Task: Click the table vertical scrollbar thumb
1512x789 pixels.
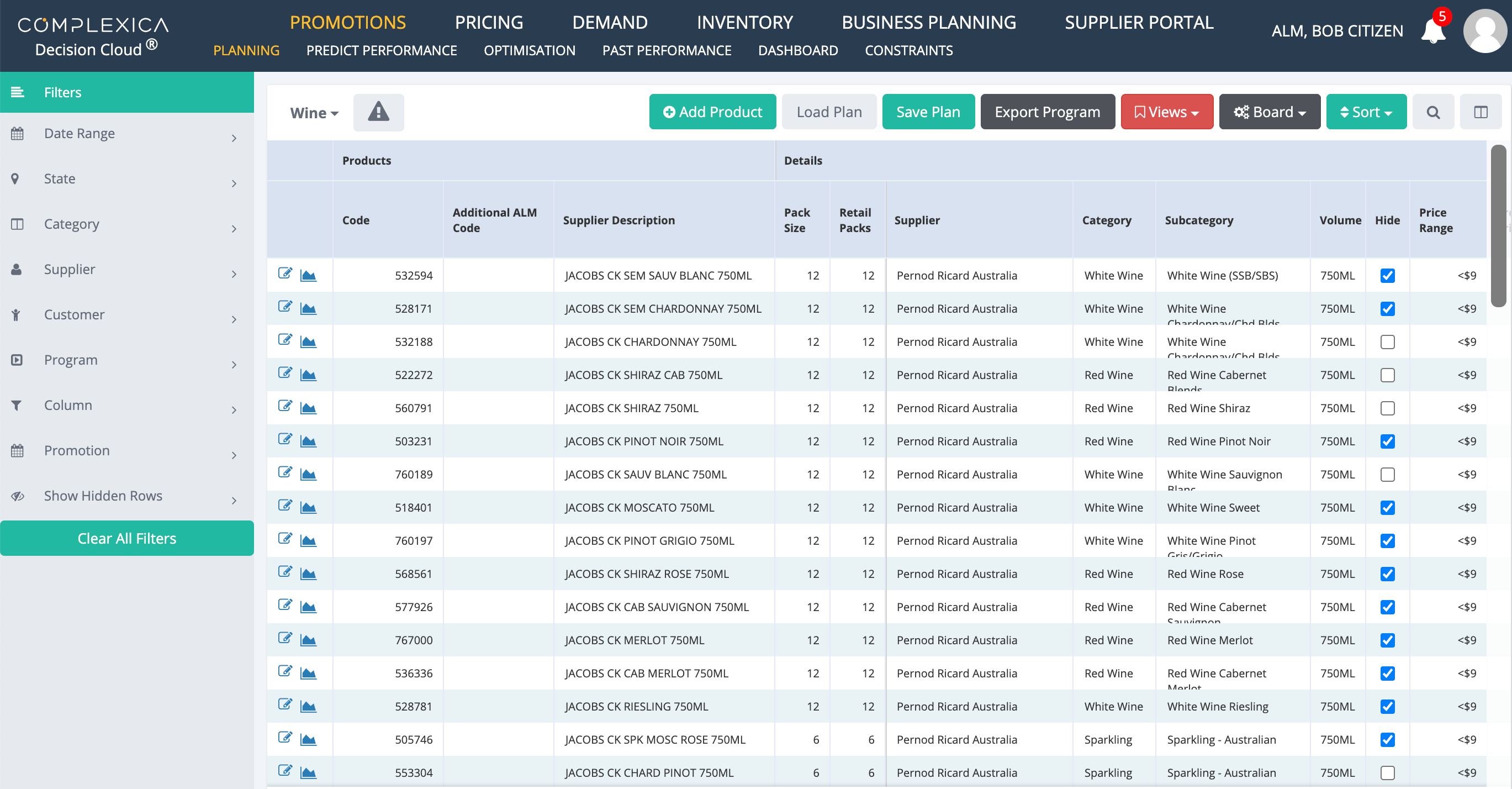Action: [x=1499, y=225]
